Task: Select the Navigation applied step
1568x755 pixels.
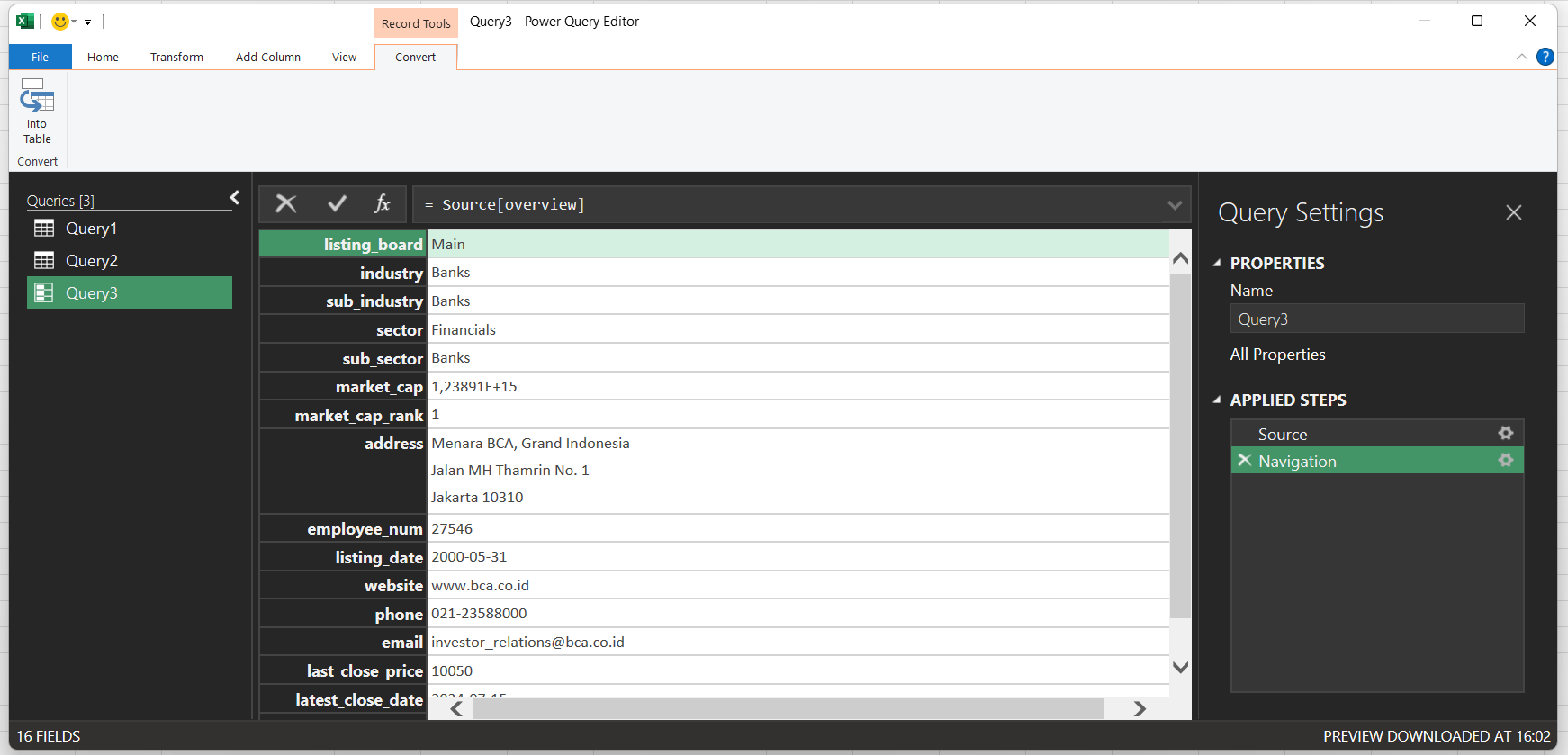Action: pos(1377,461)
